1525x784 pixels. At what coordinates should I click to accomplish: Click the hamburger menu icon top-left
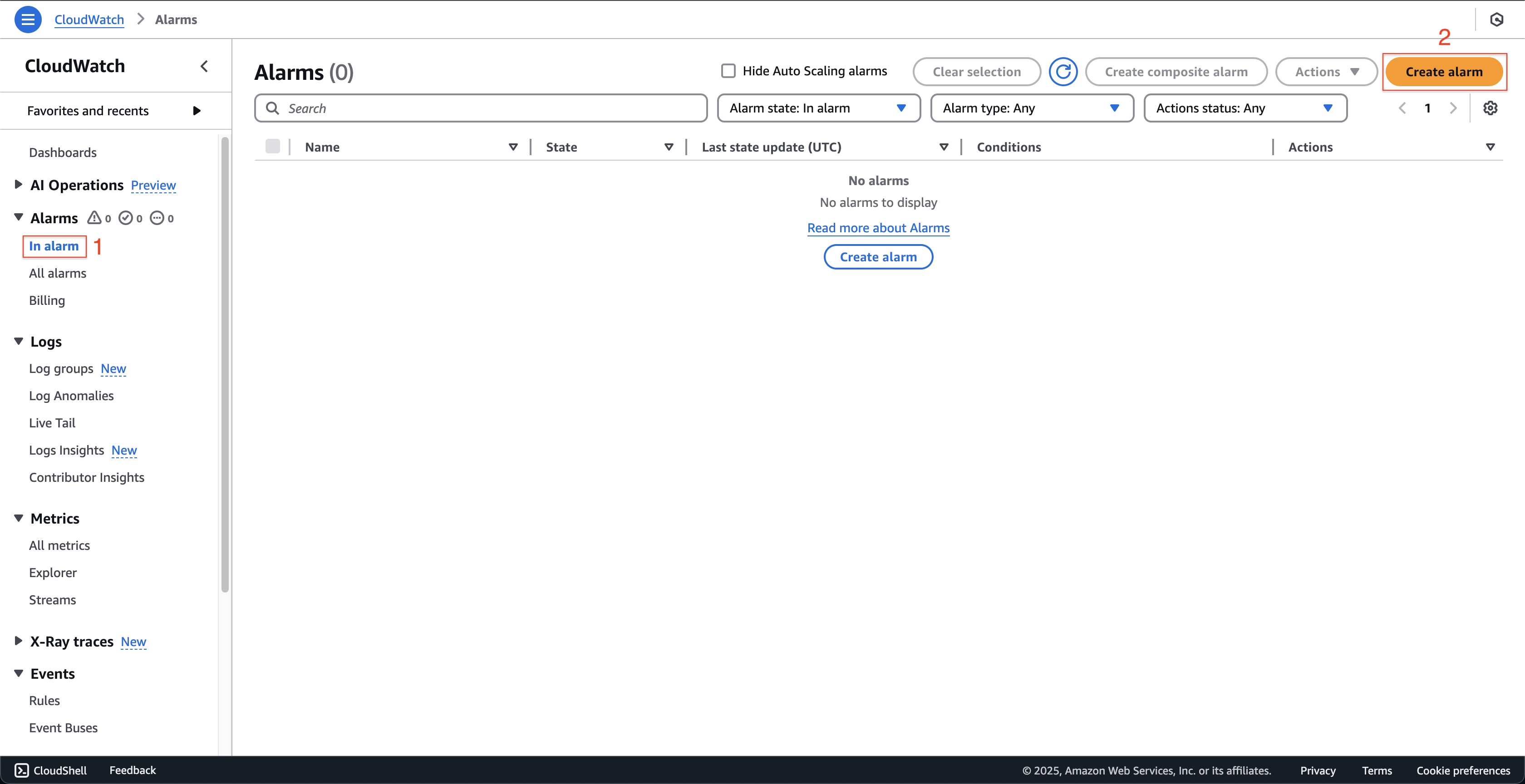tap(28, 19)
